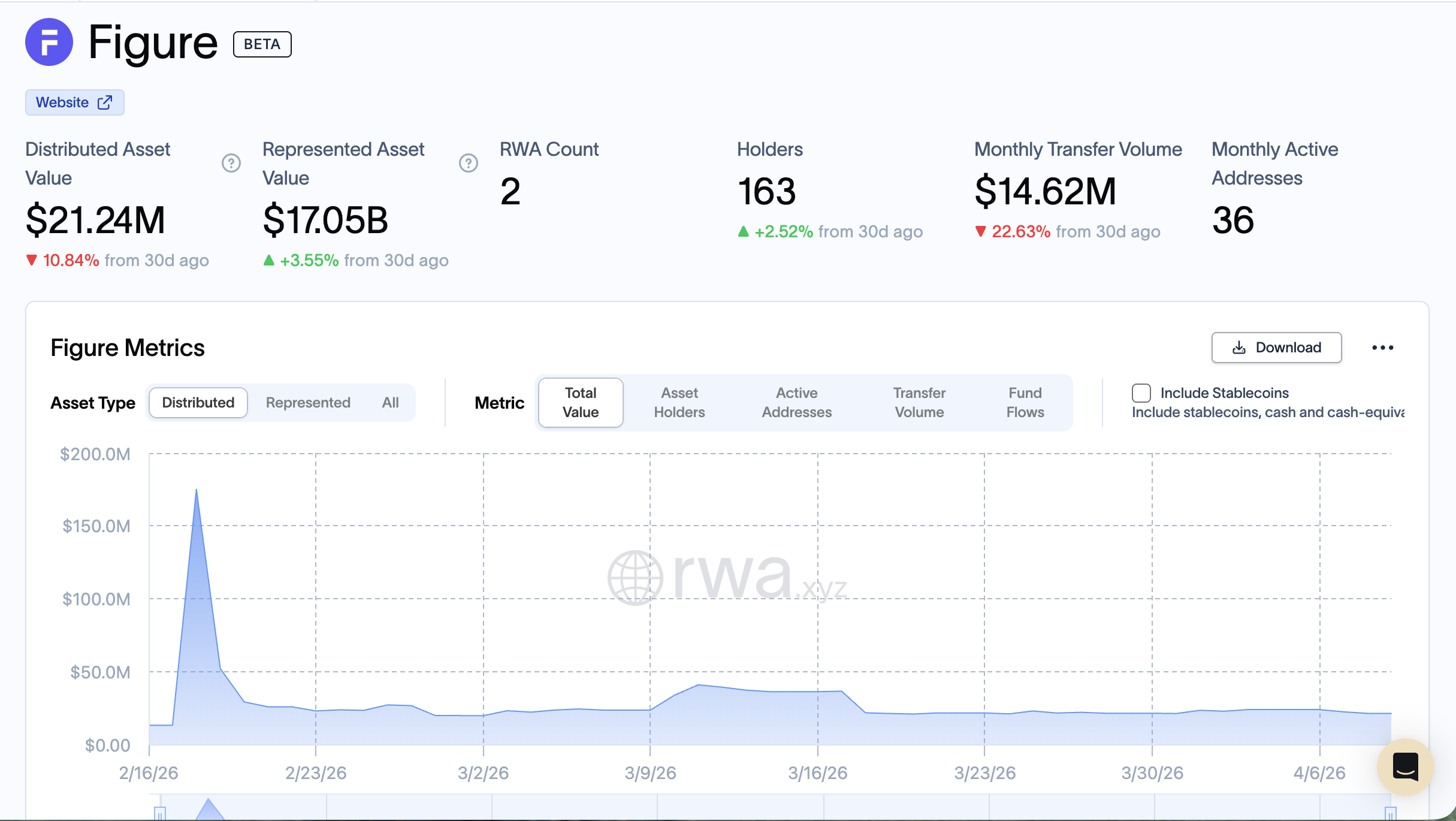Screen dimensions: 1456x821
Task: Click the right range slider handle
Action: [x=1391, y=814]
